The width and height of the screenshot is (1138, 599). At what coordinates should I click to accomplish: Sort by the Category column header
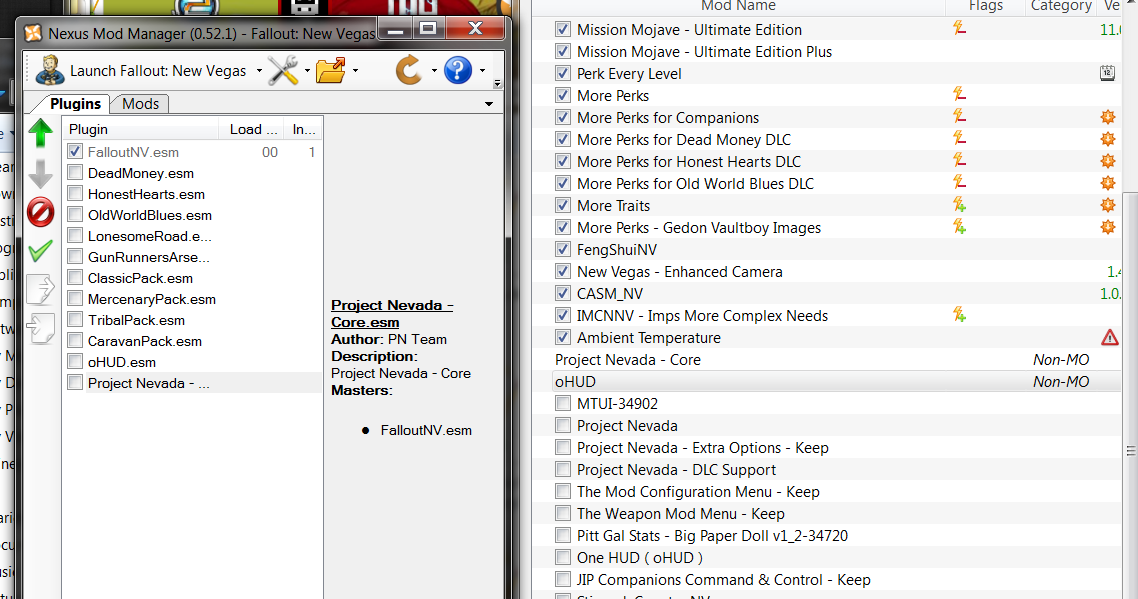click(x=1061, y=7)
